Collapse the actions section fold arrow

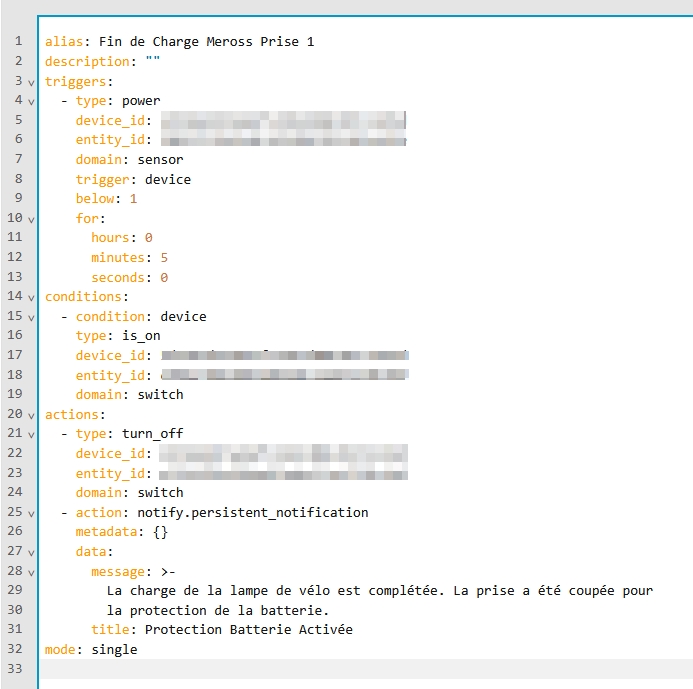pyautogui.click(x=31, y=415)
